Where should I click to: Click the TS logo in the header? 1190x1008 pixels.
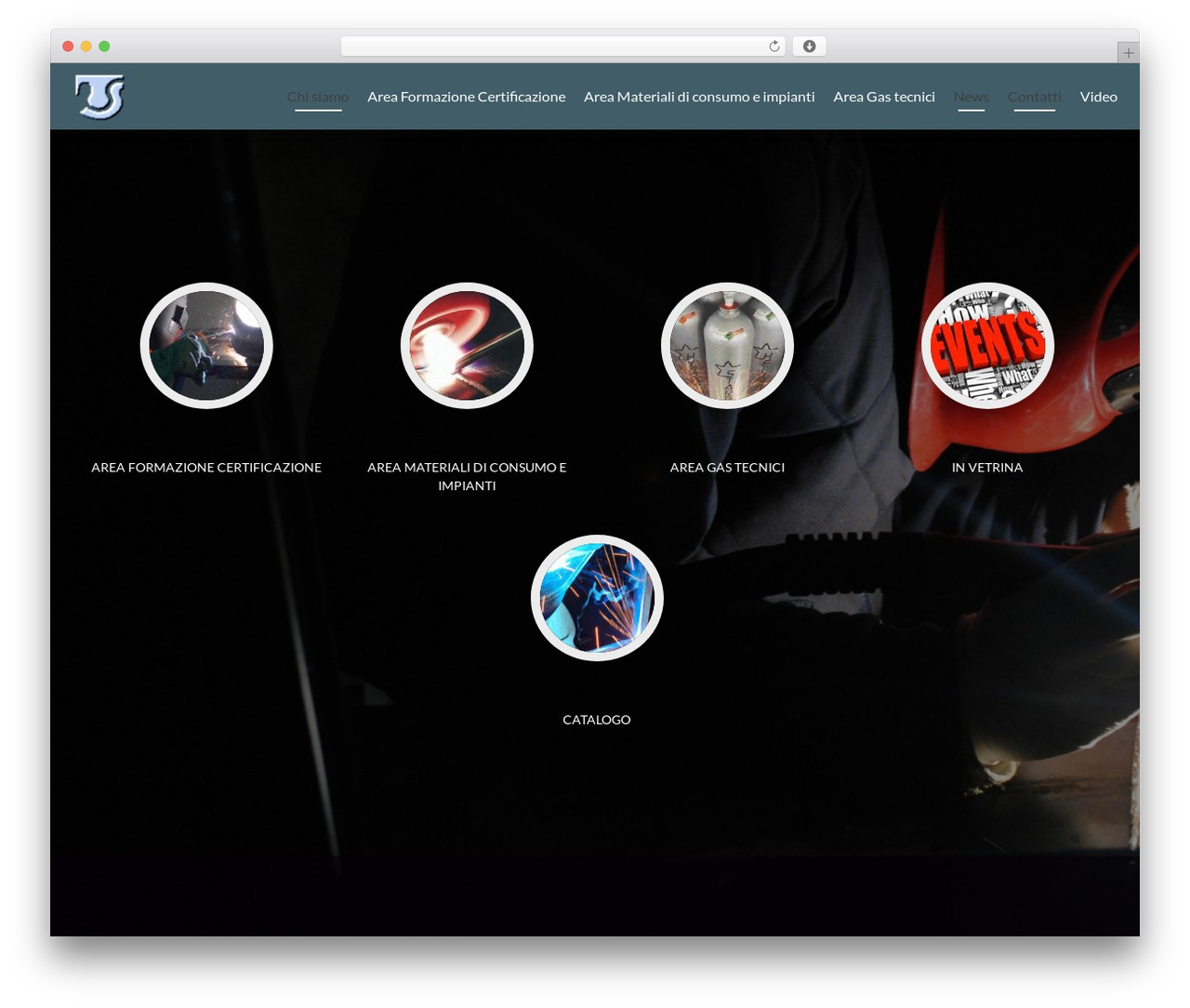99,97
